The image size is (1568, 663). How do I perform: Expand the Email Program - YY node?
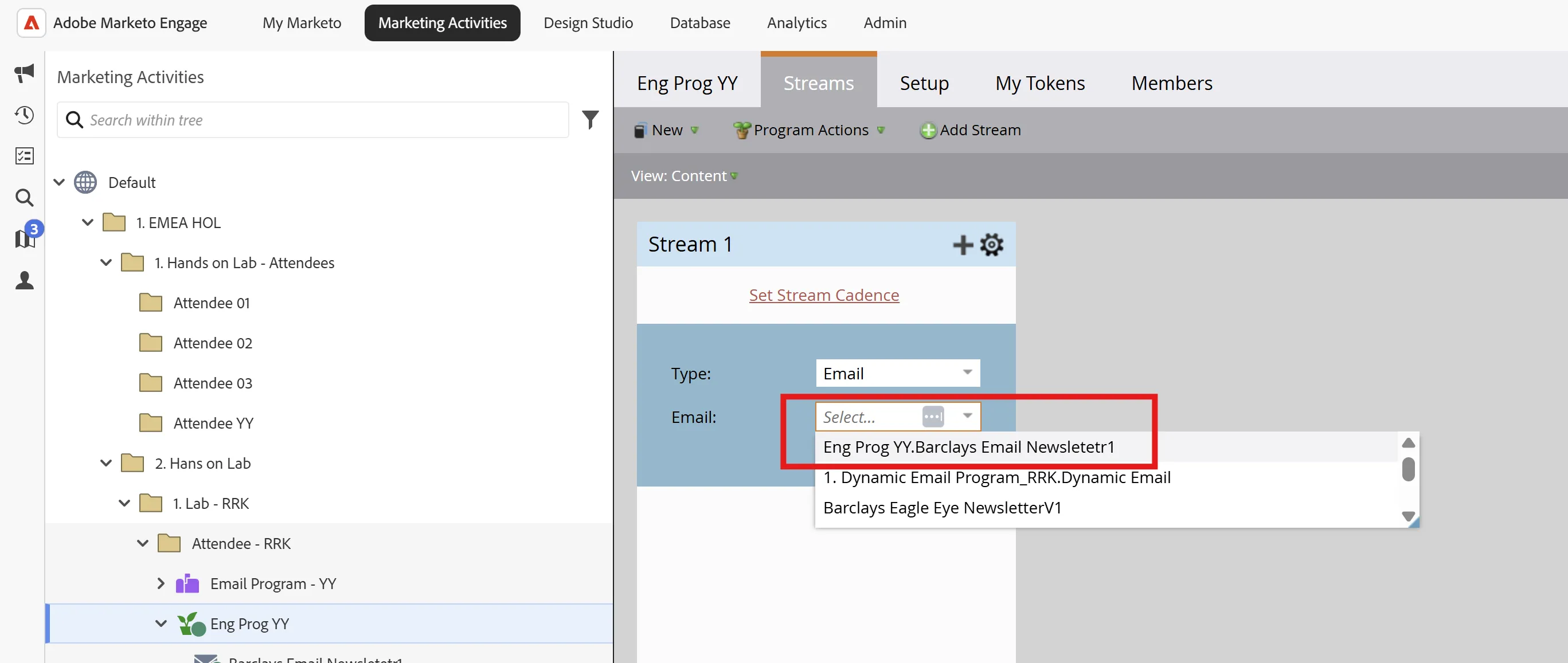(161, 584)
